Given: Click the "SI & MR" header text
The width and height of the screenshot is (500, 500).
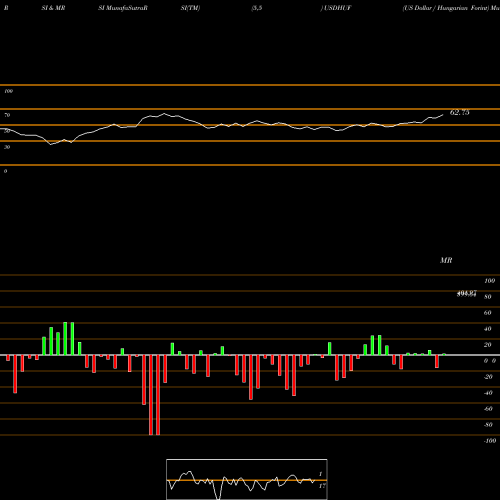Looking at the screenshot, I should pyautogui.click(x=53, y=8).
